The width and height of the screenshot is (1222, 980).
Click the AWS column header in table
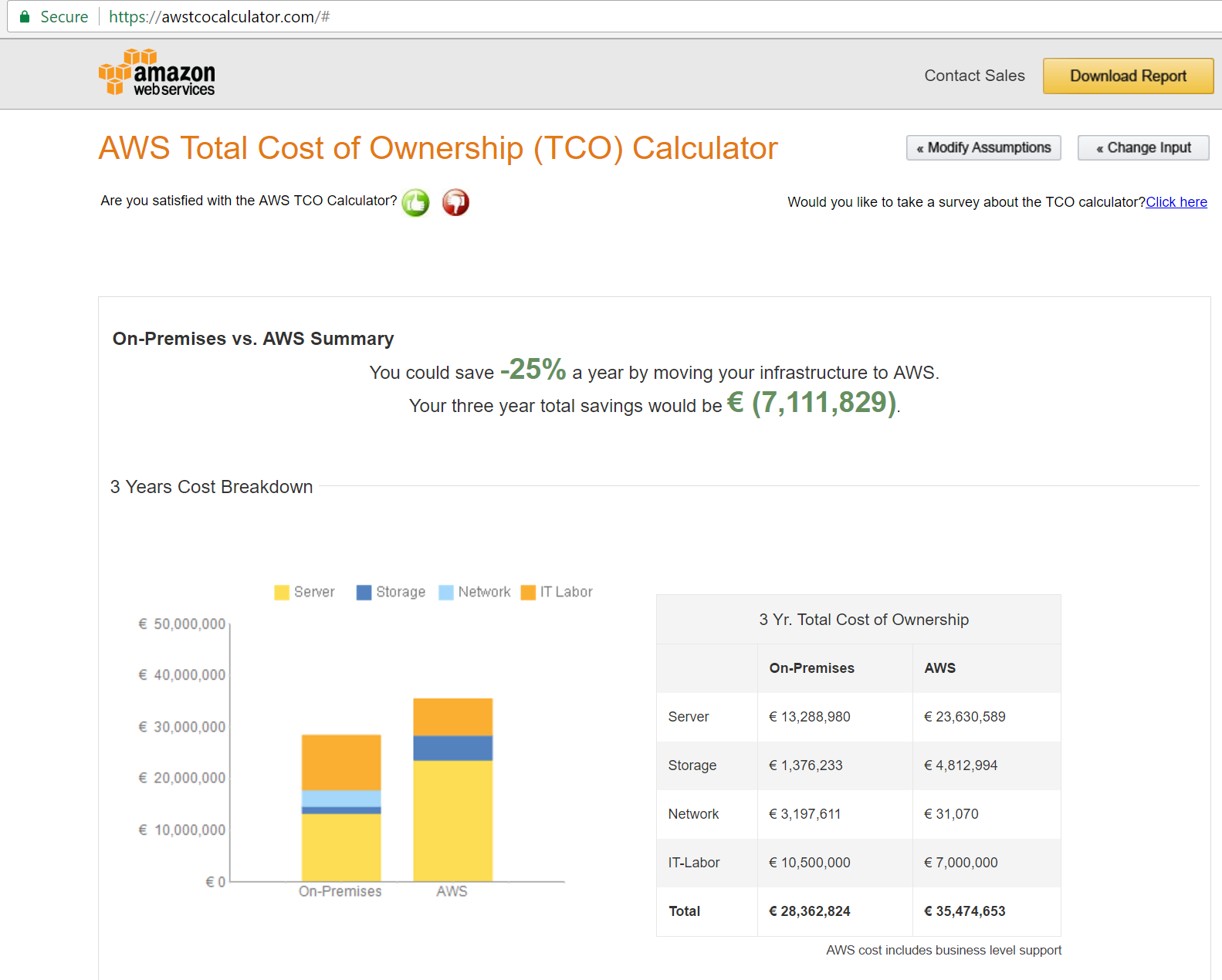[x=939, y=668]
